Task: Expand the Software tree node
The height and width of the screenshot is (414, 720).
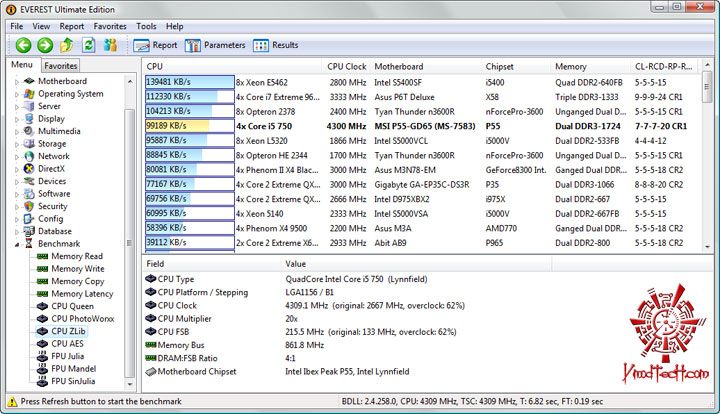Action: [17, 194]
